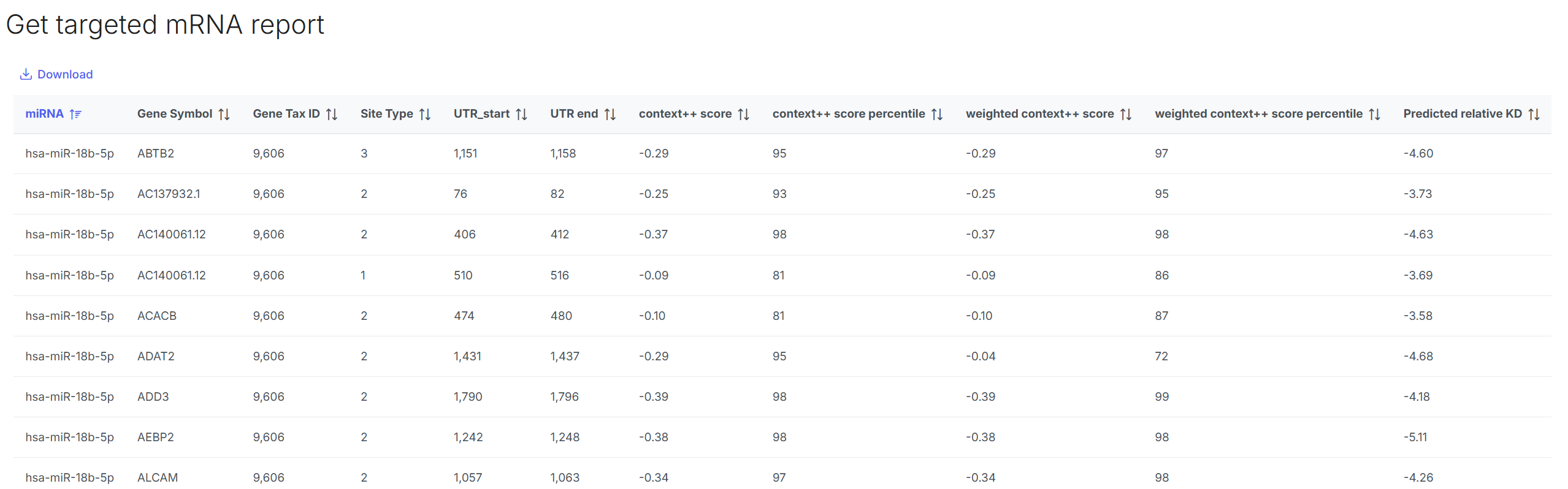Sort by weighted context++ score arrows icon
This screenshot has height=489, width=1568.
tap(1126, 114)
